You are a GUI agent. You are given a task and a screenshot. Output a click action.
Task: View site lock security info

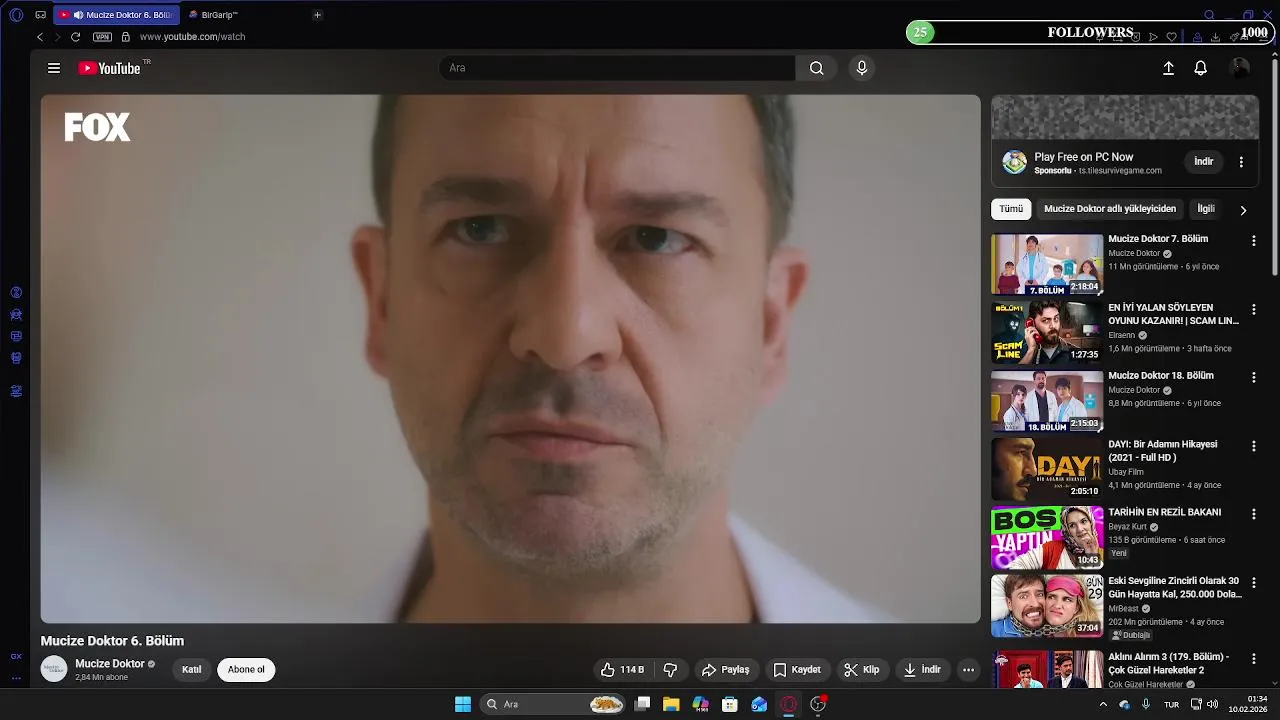coord(126,37)
